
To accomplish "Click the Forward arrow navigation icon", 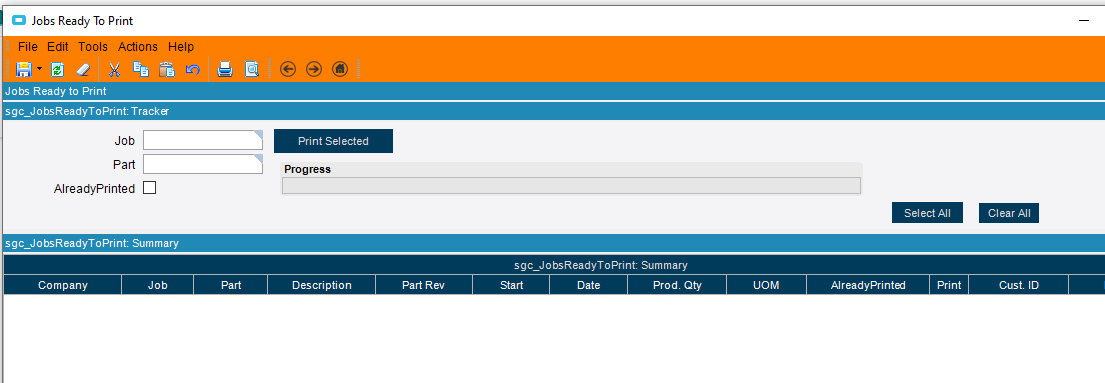I will (x=314, y=69).
